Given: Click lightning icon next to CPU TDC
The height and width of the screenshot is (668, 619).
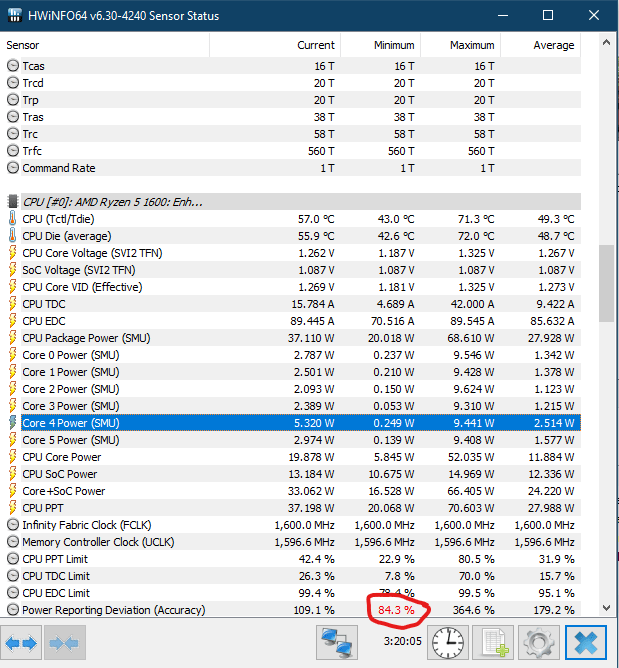Looking at the screenshot, I should pyautogui.click(x=13, y=304).
